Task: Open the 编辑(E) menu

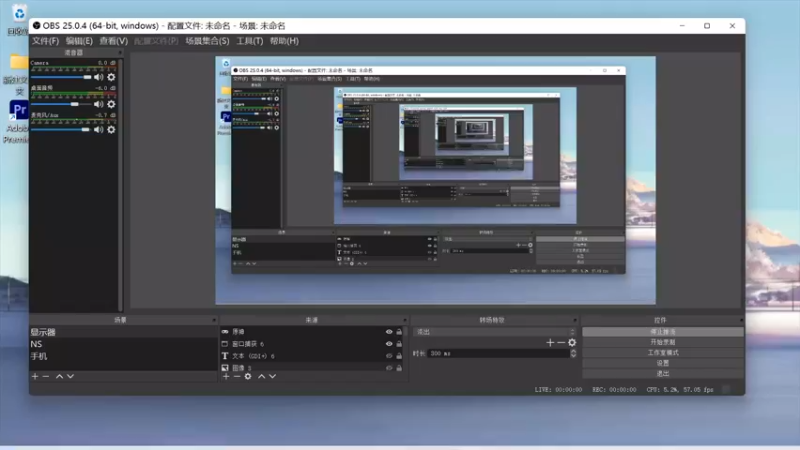Action: coord(79,41)
